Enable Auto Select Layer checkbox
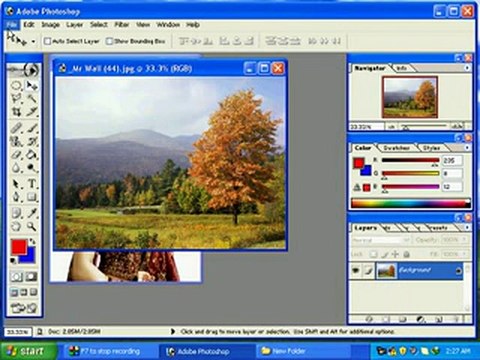 48,41
